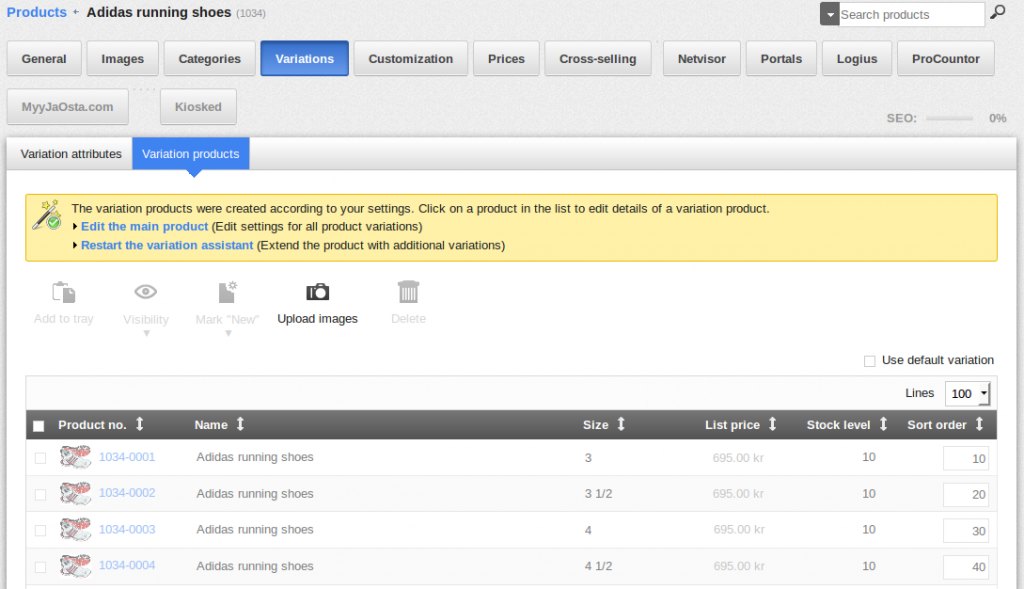
Task: Open the Netvisor tab
Action: (701, 59)
